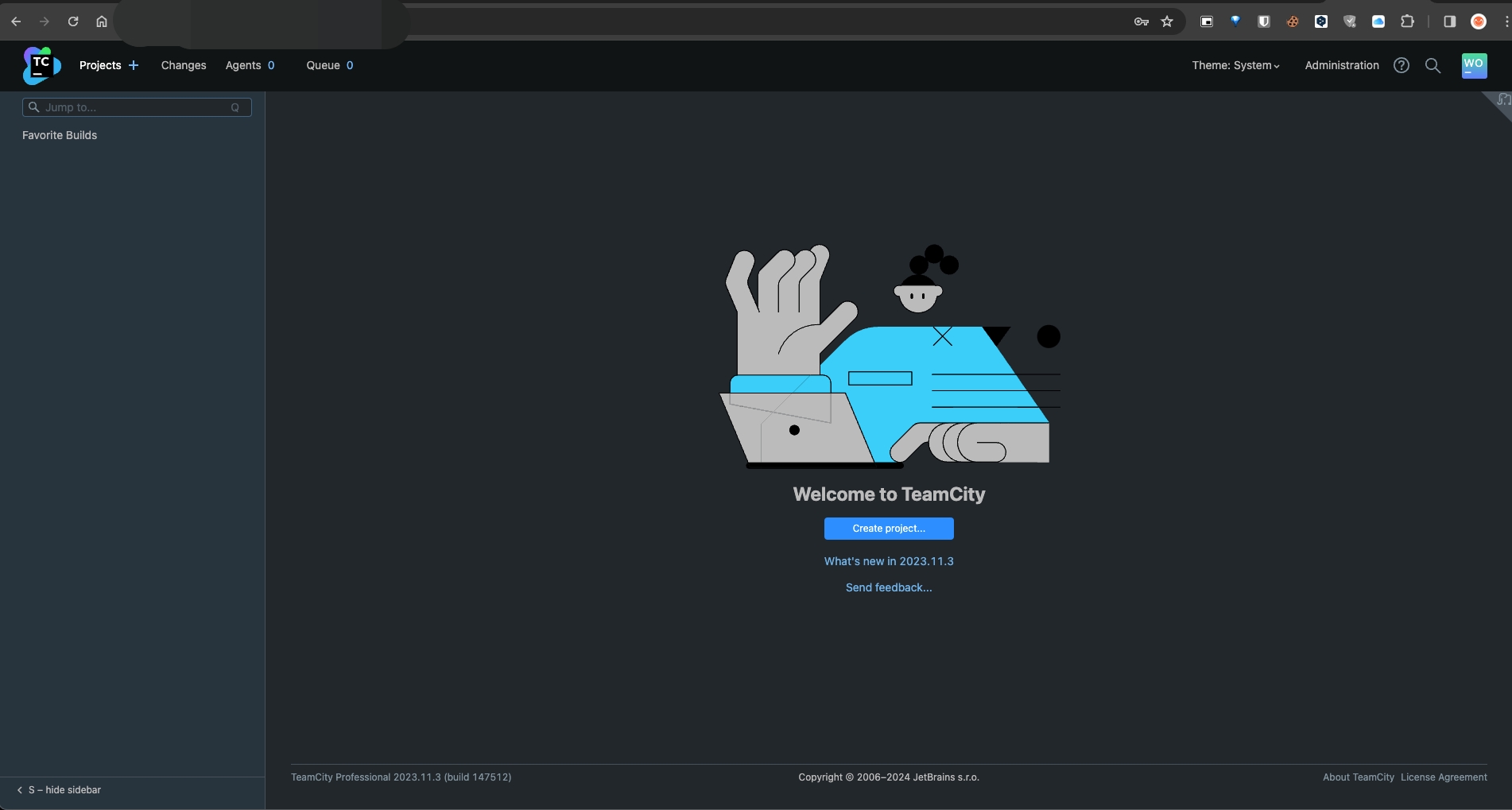Go back with the browser back arrow
The image size is (1512, 810).
pyautogui.click(x=16, y=21)
